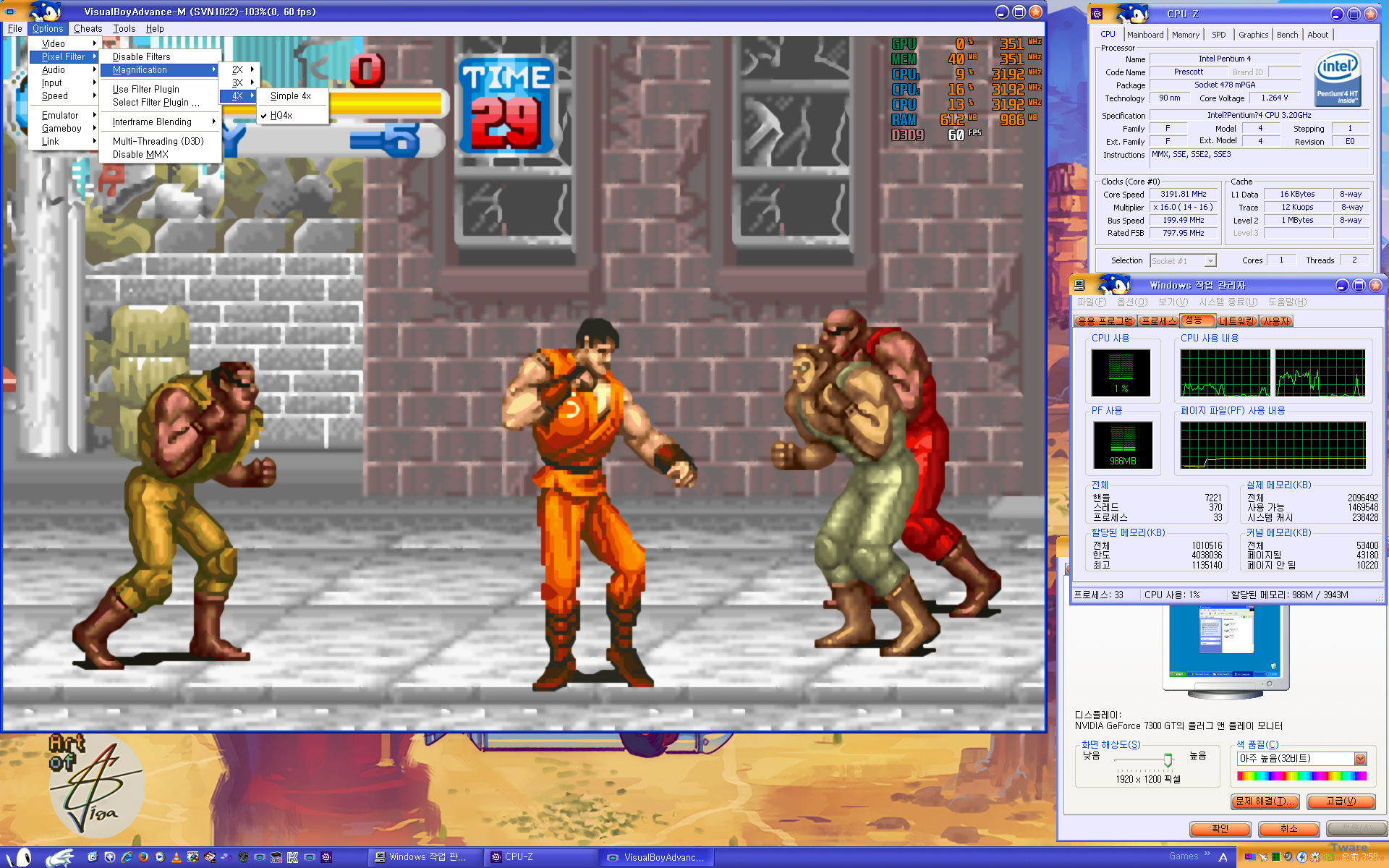
Task: Open the Cheats menu
Action: tap(88, 29)
